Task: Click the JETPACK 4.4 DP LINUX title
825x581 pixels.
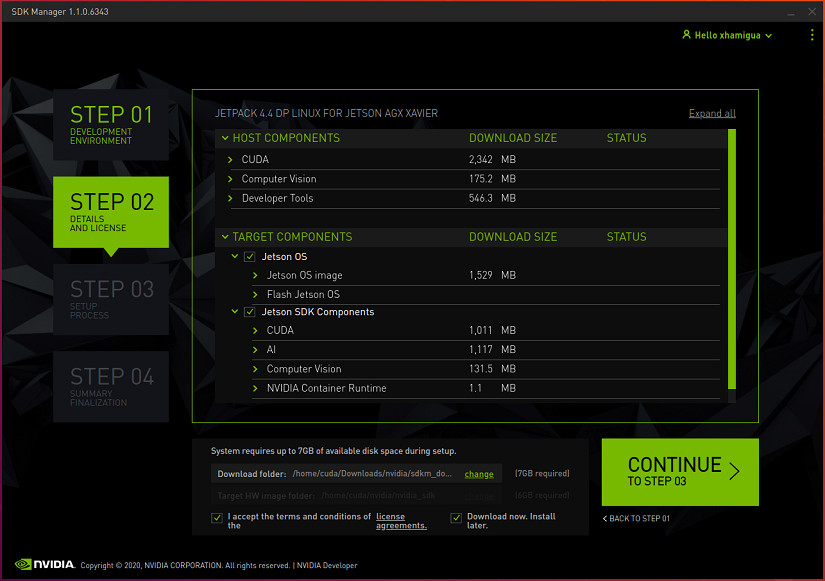Action: tap(326, 113)
